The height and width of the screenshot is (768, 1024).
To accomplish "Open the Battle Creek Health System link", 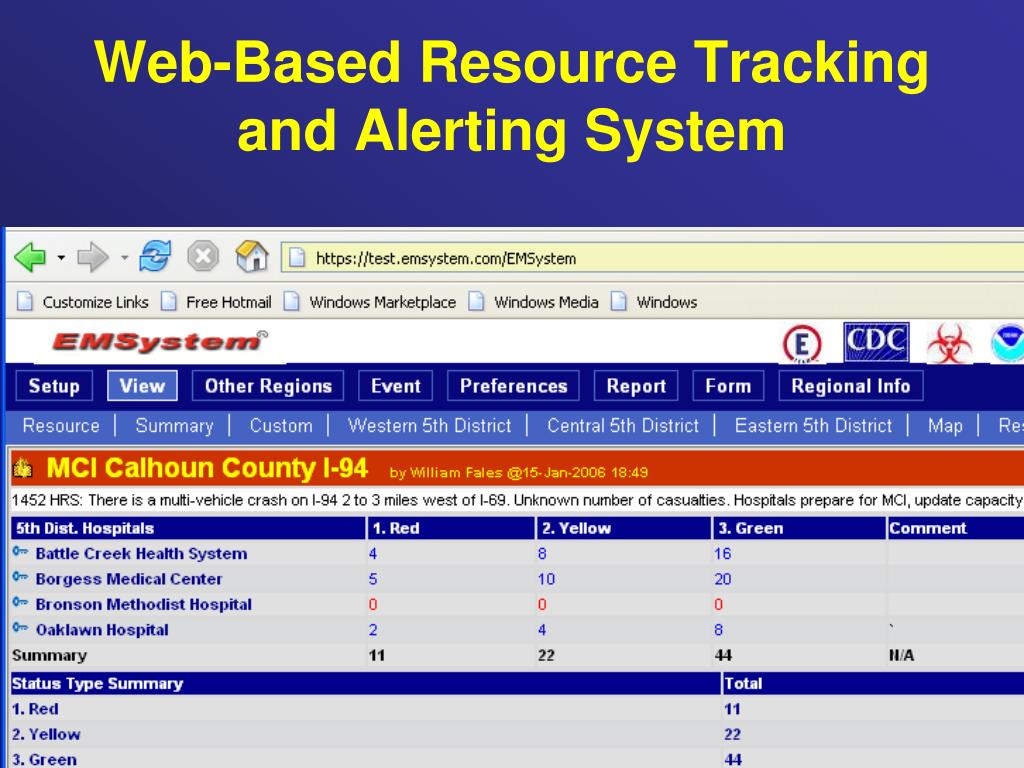I will tap(138, 553).
